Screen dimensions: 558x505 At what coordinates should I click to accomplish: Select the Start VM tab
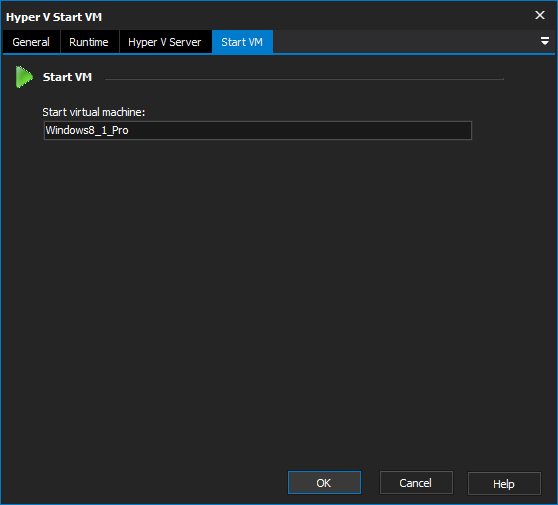point(242,42)
